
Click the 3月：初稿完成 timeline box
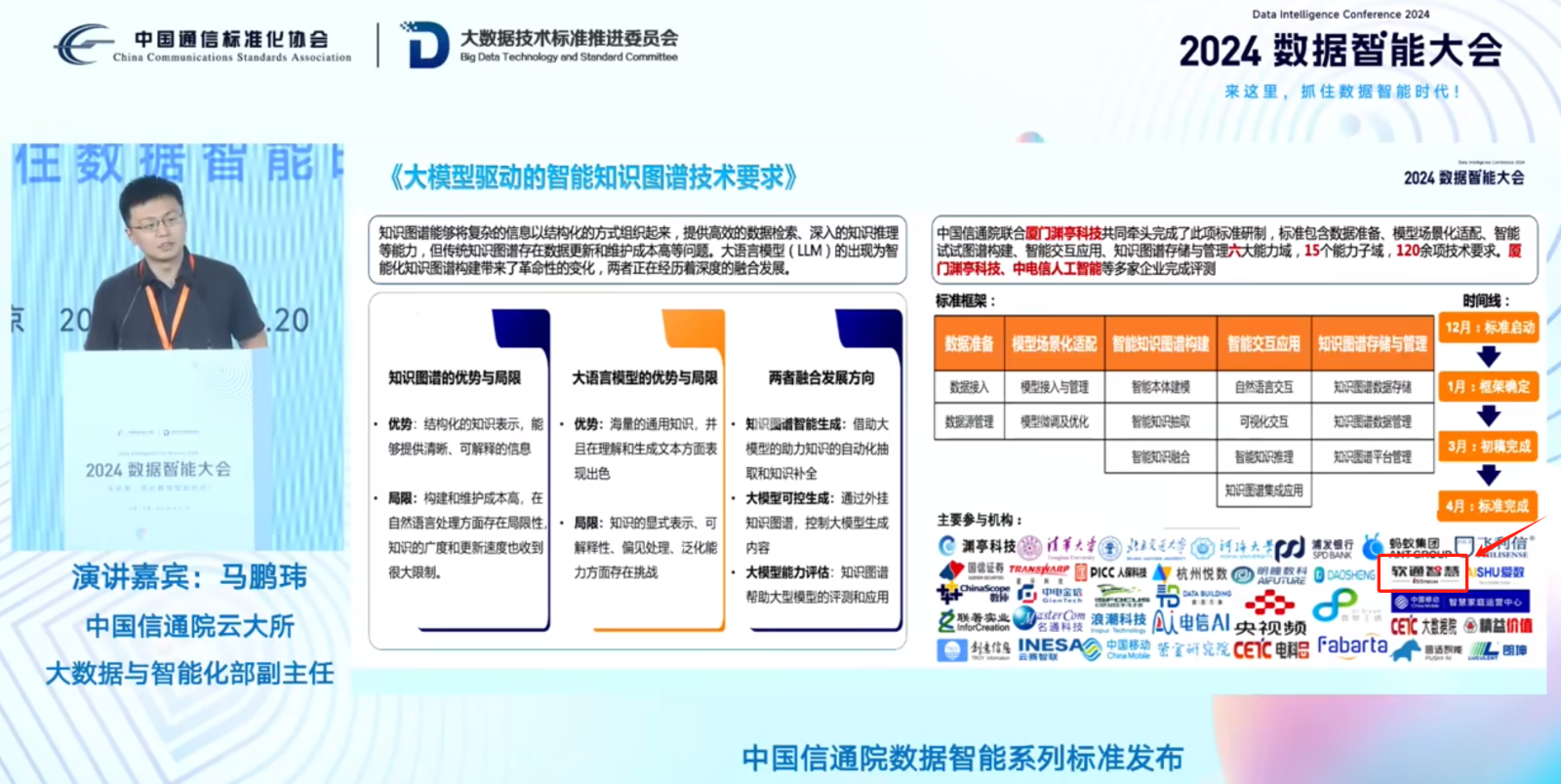(x=1489, y=446)
